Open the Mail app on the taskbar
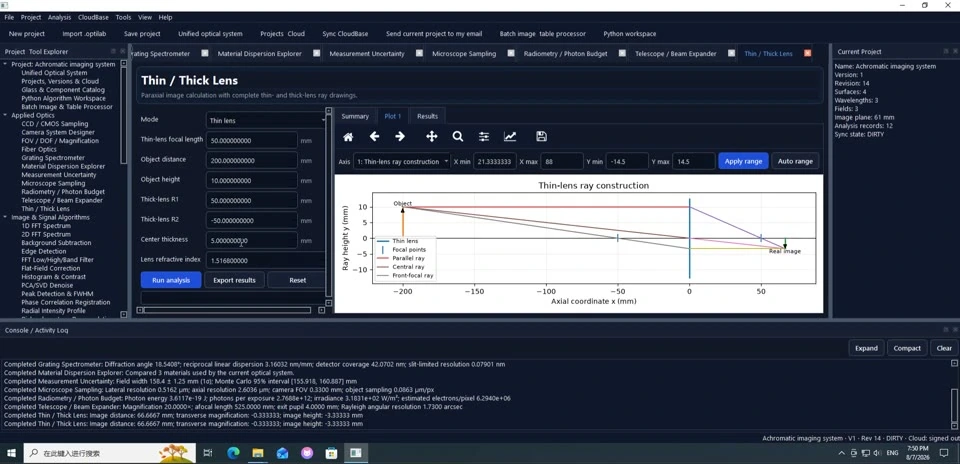Screen dimensions: 960x464 tap(282, 453)
